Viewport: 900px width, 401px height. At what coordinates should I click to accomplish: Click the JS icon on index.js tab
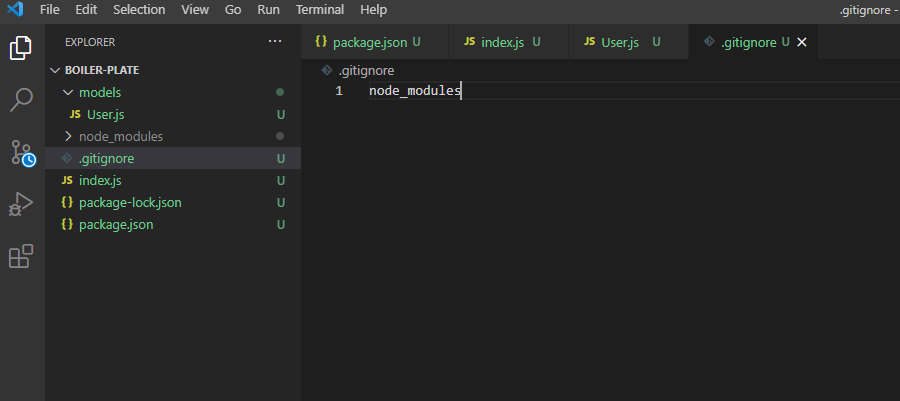[x=470, y=42]
